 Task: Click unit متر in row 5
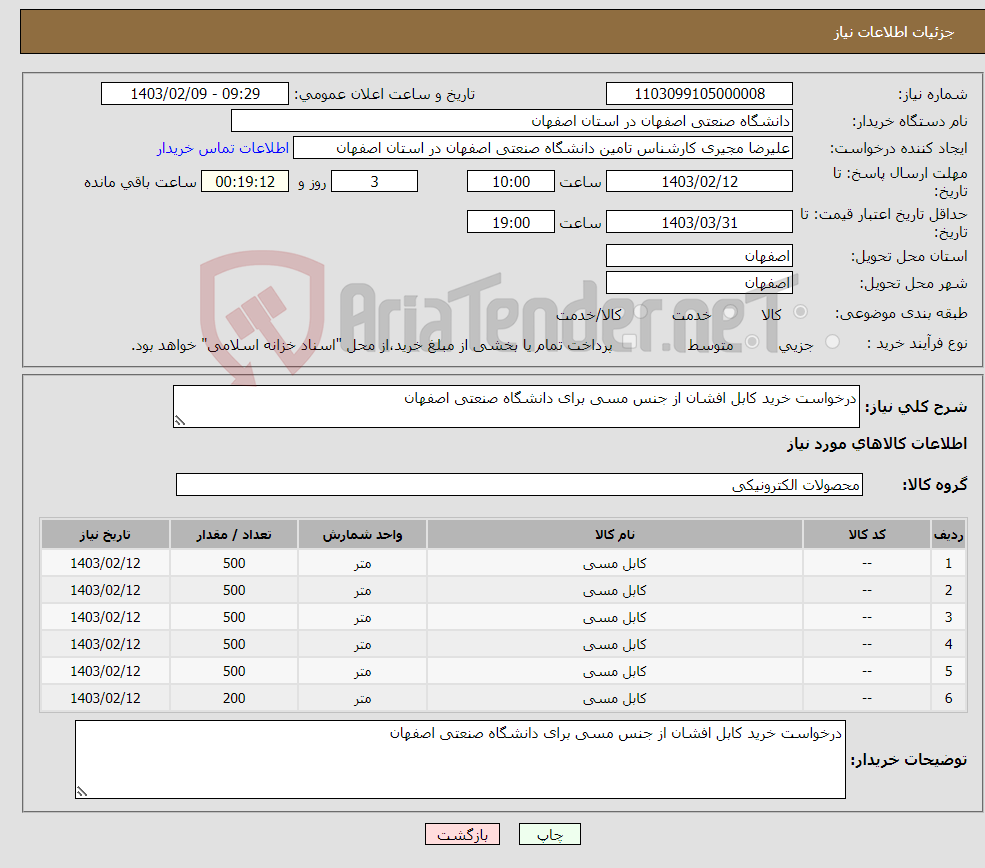point(362,671)
